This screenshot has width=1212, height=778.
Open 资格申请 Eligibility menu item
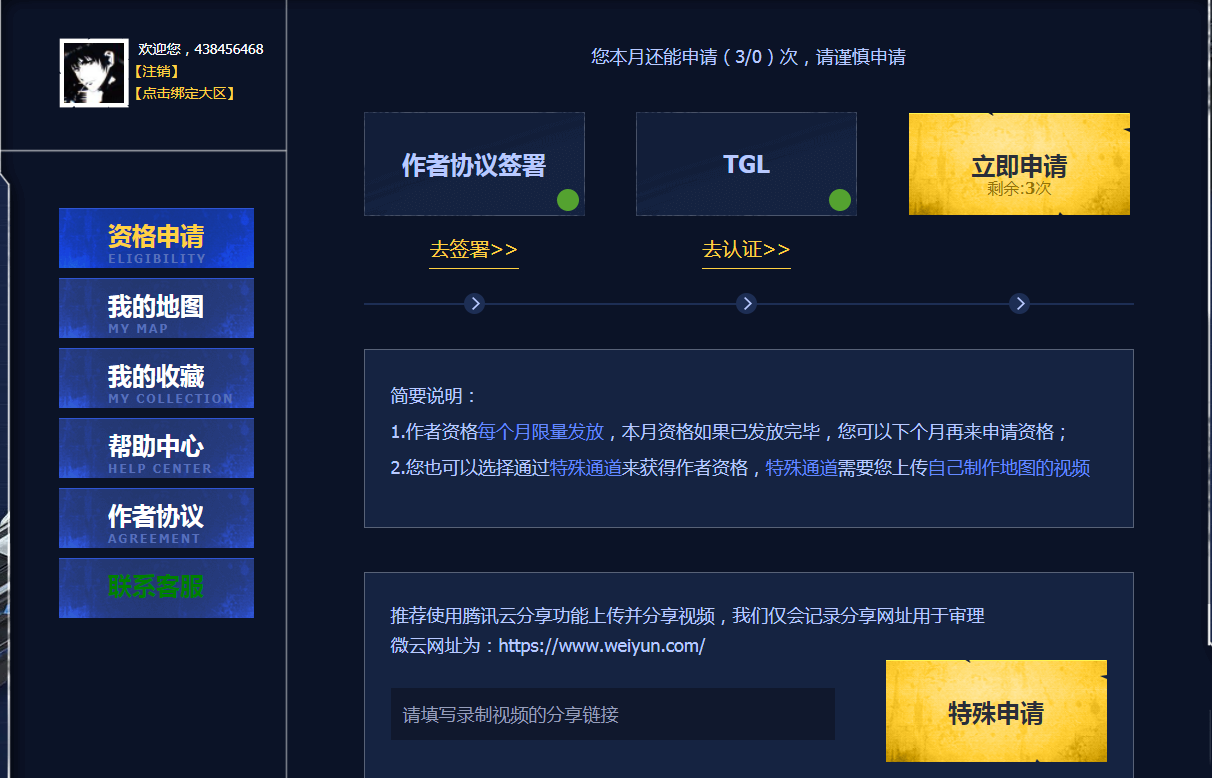pyautogui.click(x=156, y=238)
